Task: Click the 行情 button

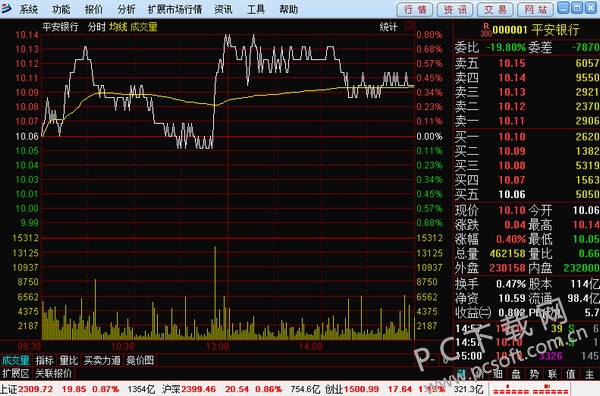Action: (415, 10)
